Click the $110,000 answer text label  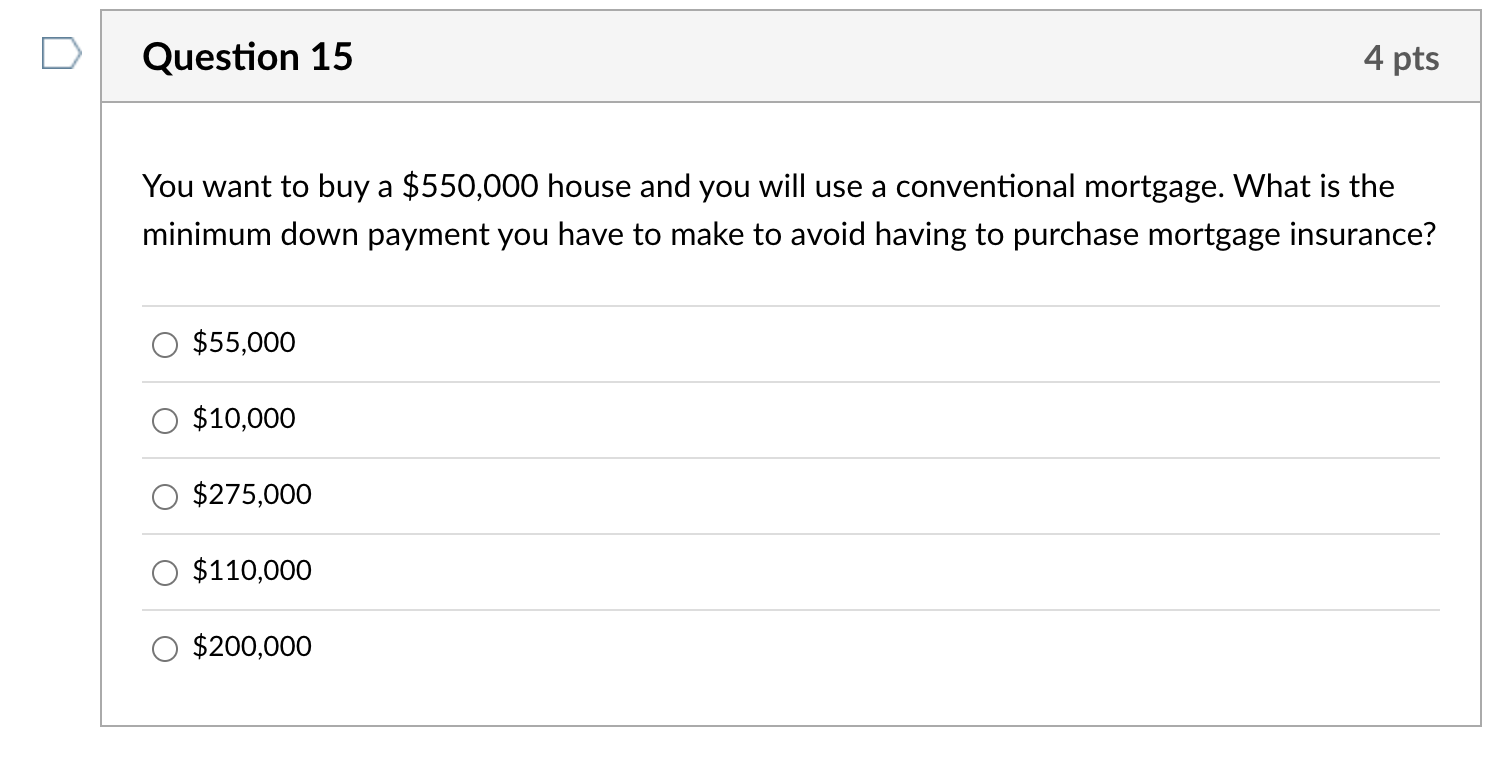(251, 571)
